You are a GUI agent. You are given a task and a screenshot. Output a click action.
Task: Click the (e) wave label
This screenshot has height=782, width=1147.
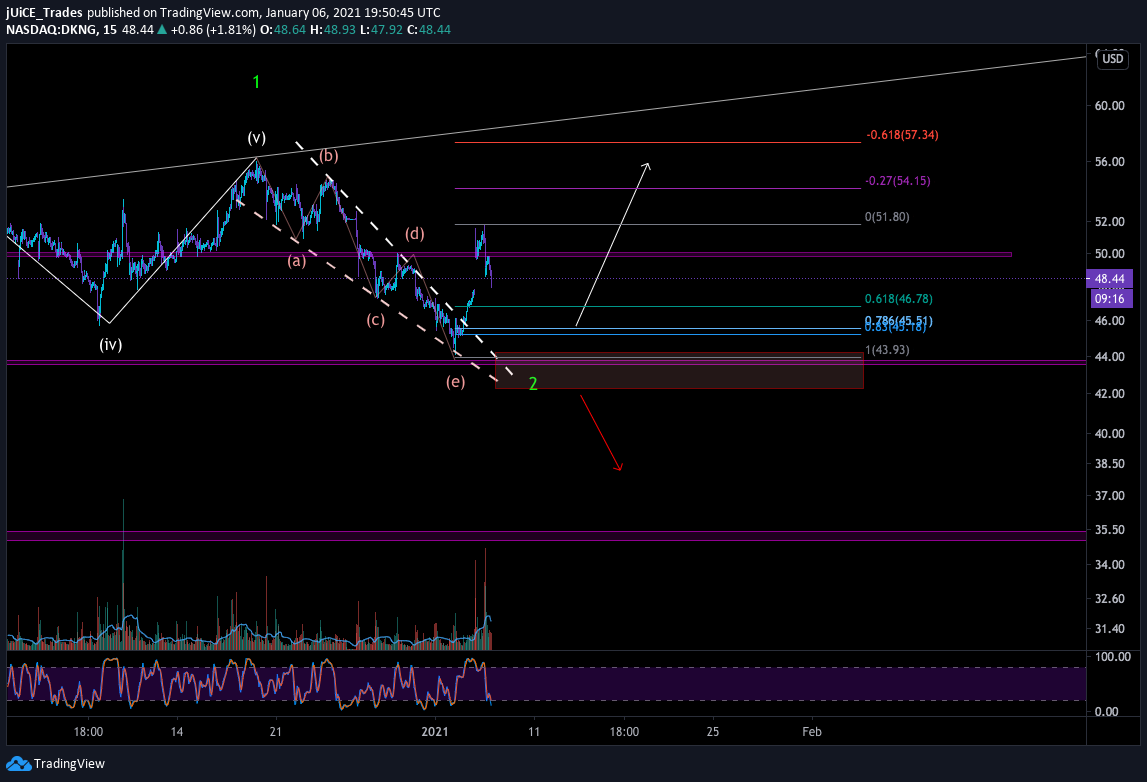tap(456, 382)
